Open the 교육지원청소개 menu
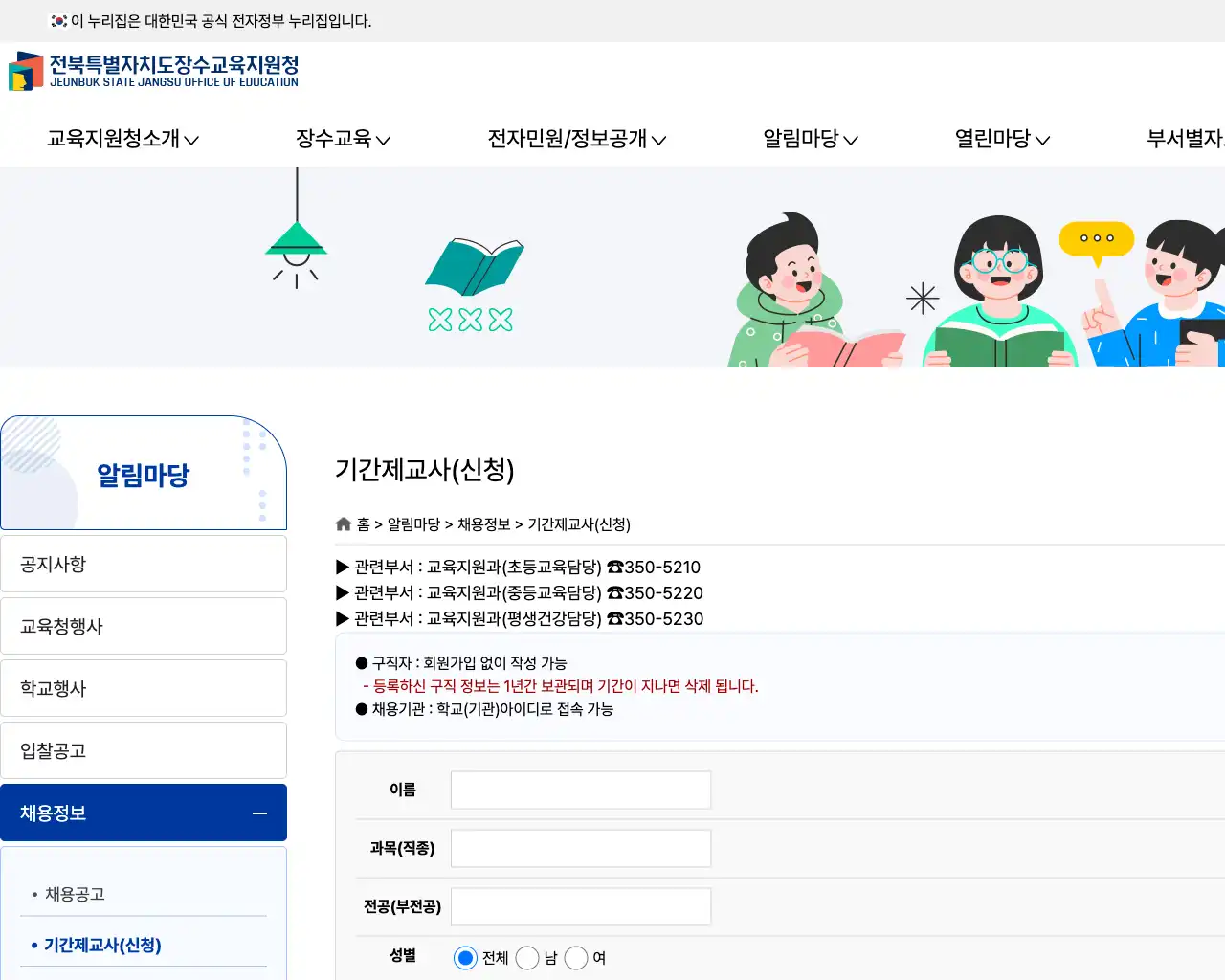Image resolution: width=1225 pixels, height=980 pixels. pos(121,139)
